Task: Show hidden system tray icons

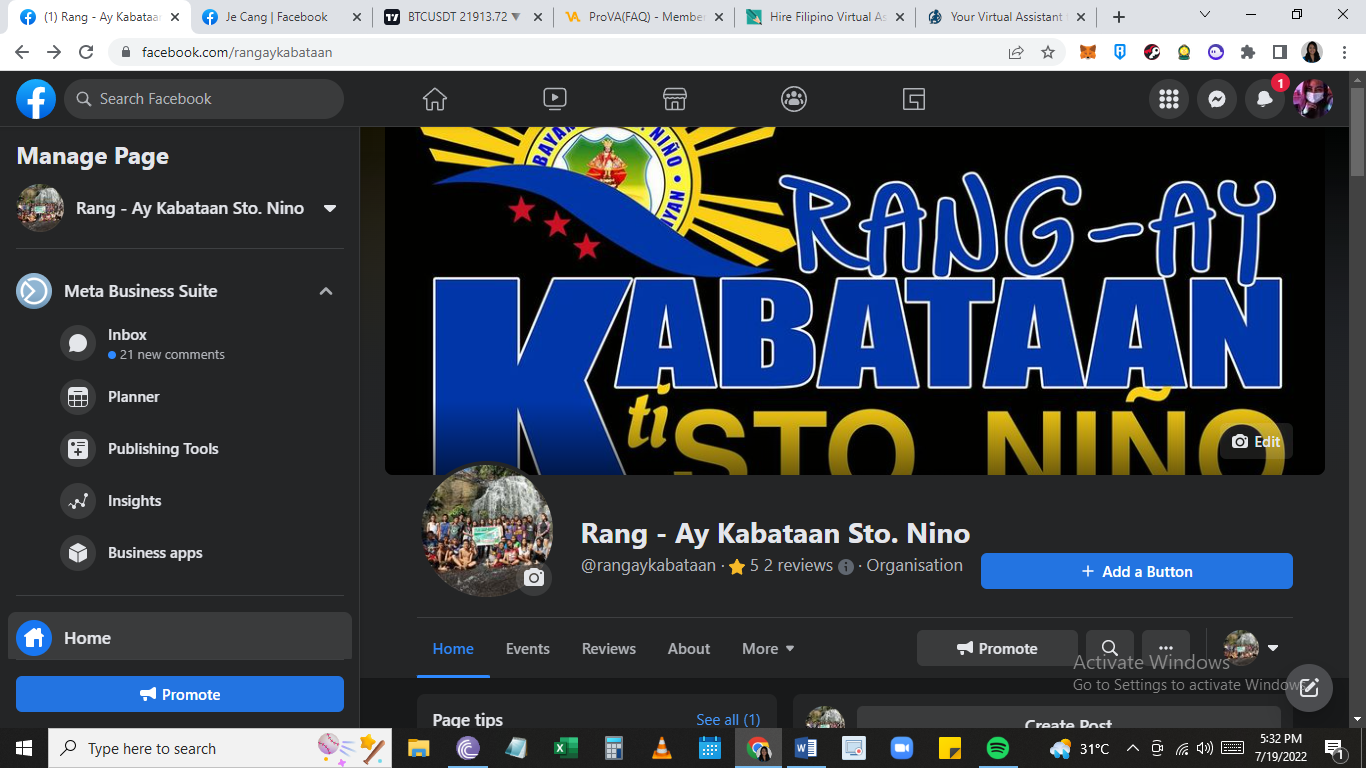Action: coord(1133,748)
